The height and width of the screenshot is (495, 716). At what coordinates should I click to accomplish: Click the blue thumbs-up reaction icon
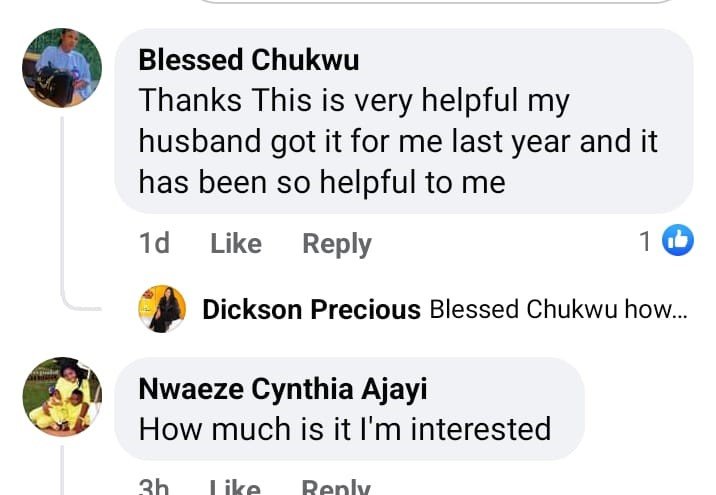(x=678, y=241)
